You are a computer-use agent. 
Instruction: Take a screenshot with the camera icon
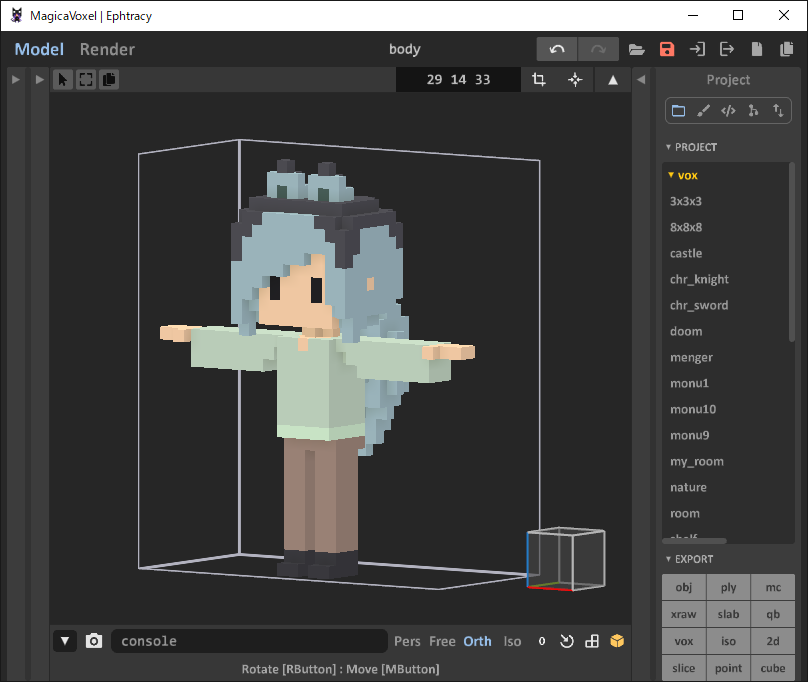[94, 641]
